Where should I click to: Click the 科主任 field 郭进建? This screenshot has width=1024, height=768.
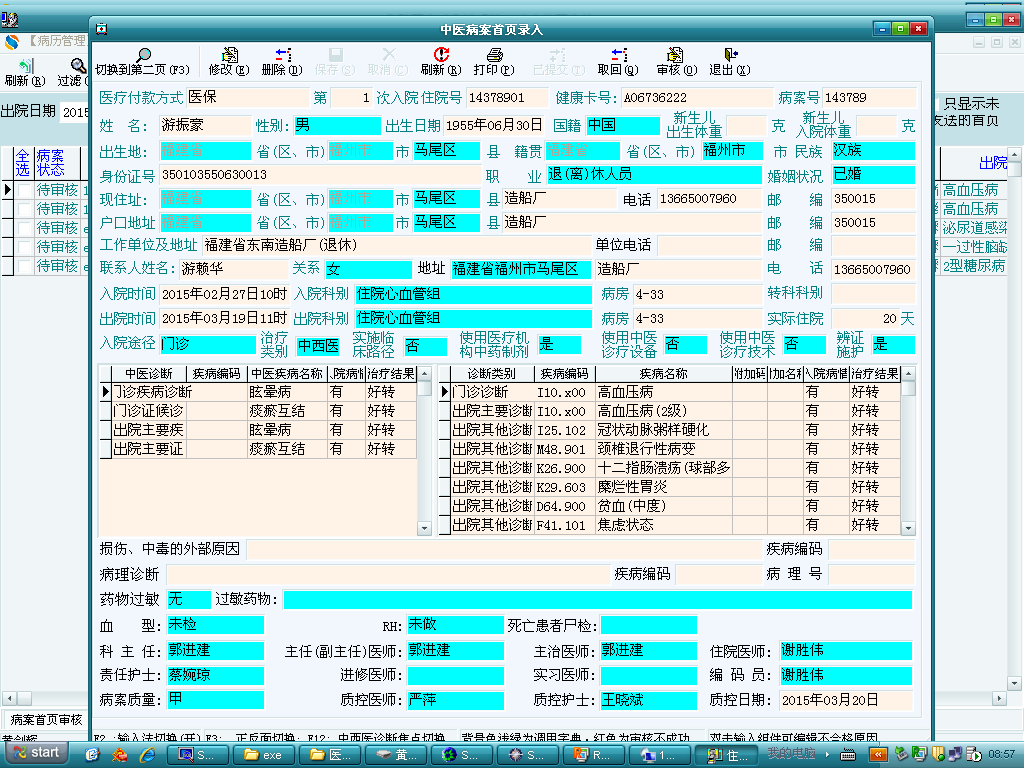click(x=216, y=650)
